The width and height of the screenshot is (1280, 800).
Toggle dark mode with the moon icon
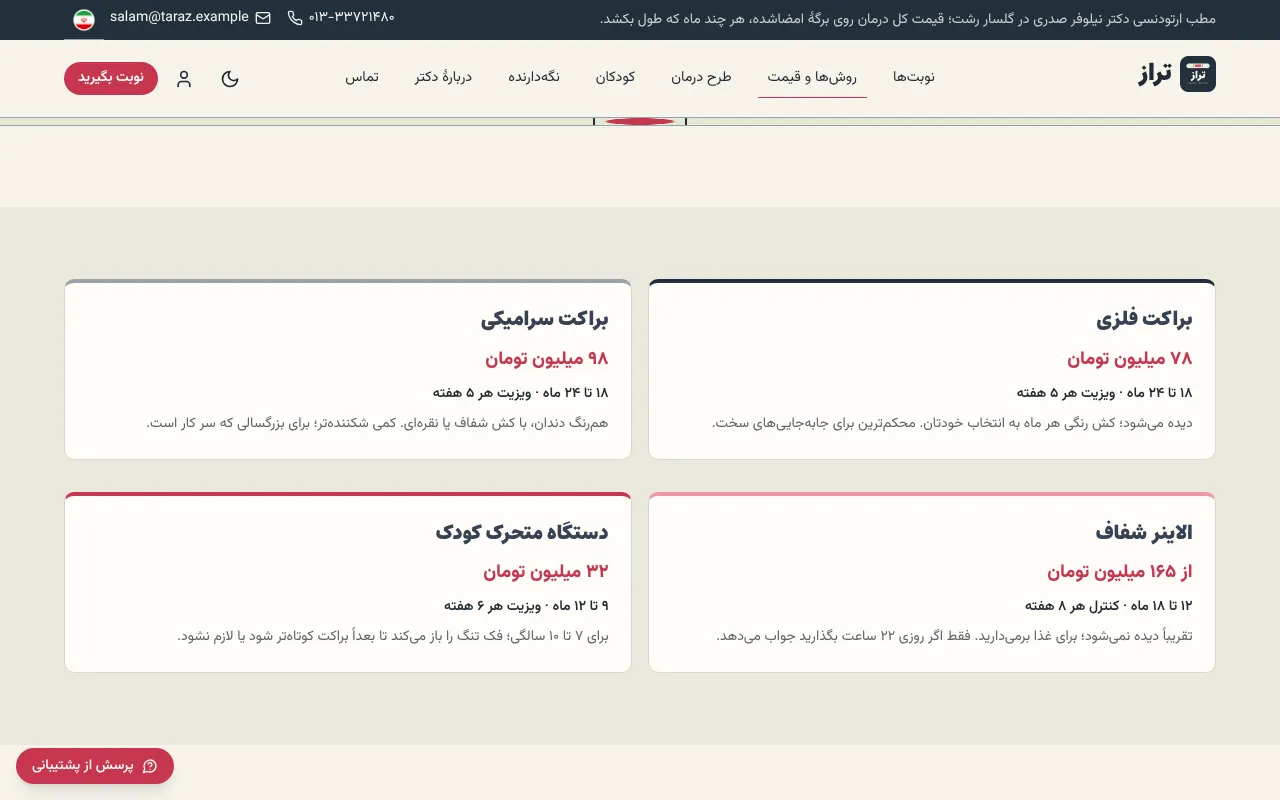(230, 79)
